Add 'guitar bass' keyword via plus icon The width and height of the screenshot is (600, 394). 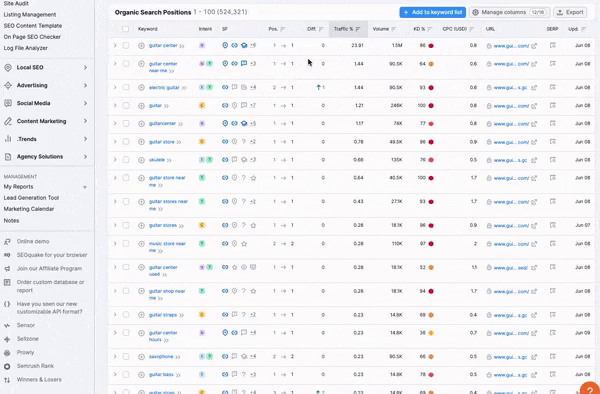point(141,374)
